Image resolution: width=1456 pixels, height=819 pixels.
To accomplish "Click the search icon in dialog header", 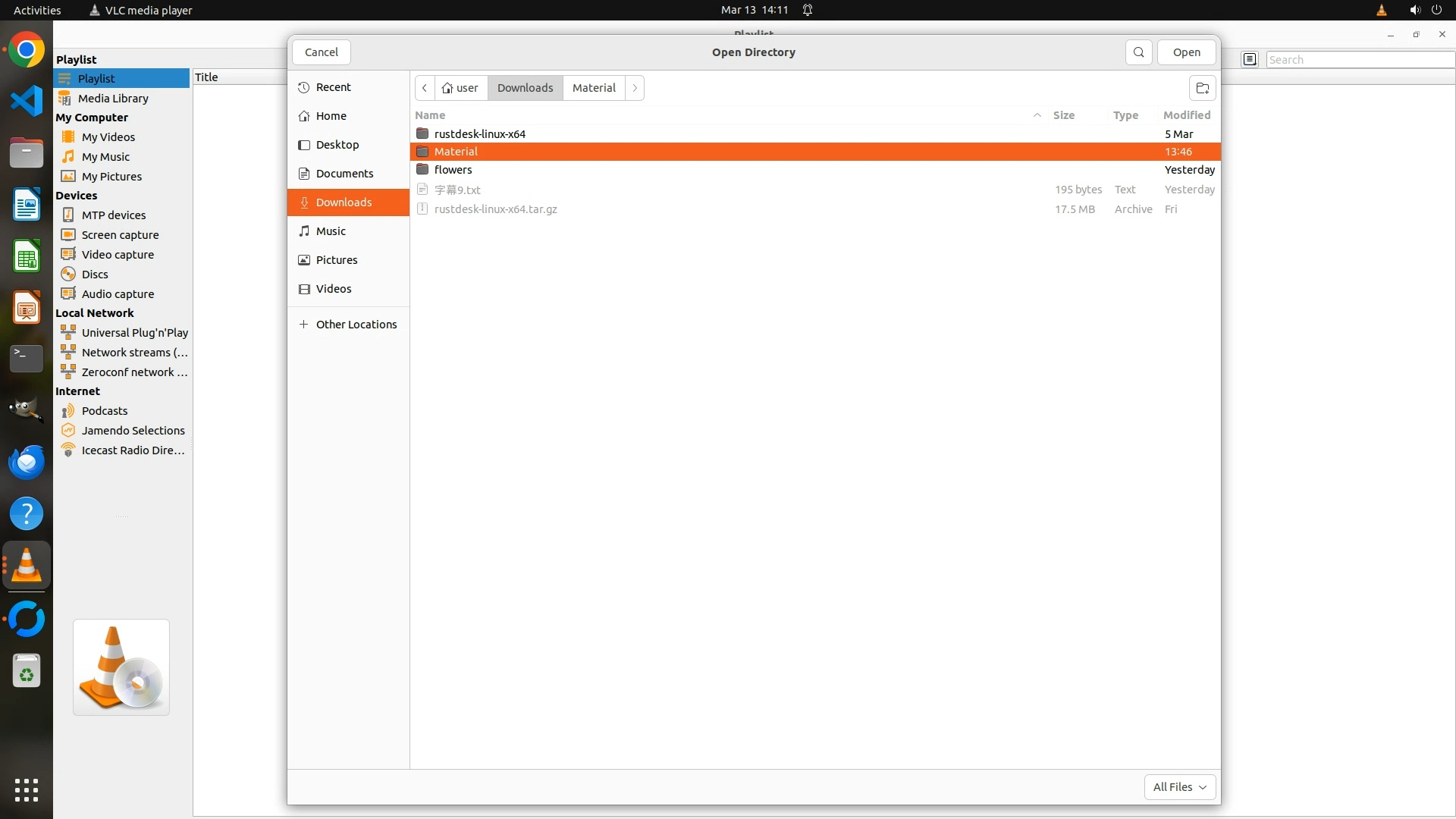I will pyautogui.click(x=1138, y=52).
